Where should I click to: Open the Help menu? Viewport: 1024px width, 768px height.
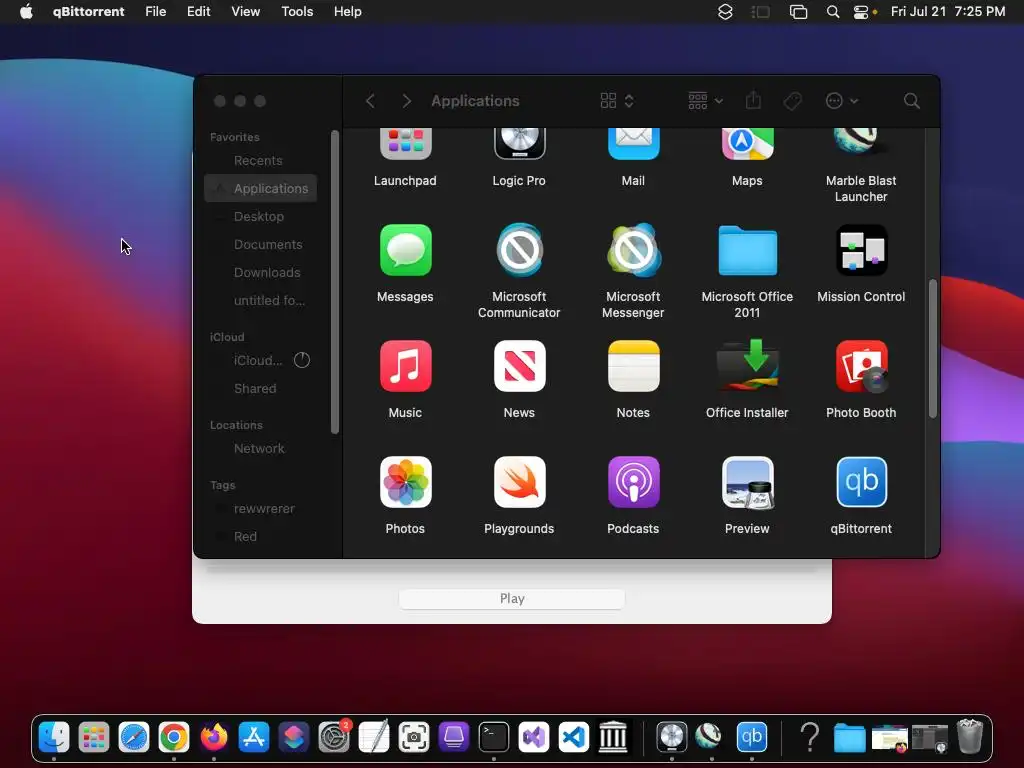[x=347, y=12]
